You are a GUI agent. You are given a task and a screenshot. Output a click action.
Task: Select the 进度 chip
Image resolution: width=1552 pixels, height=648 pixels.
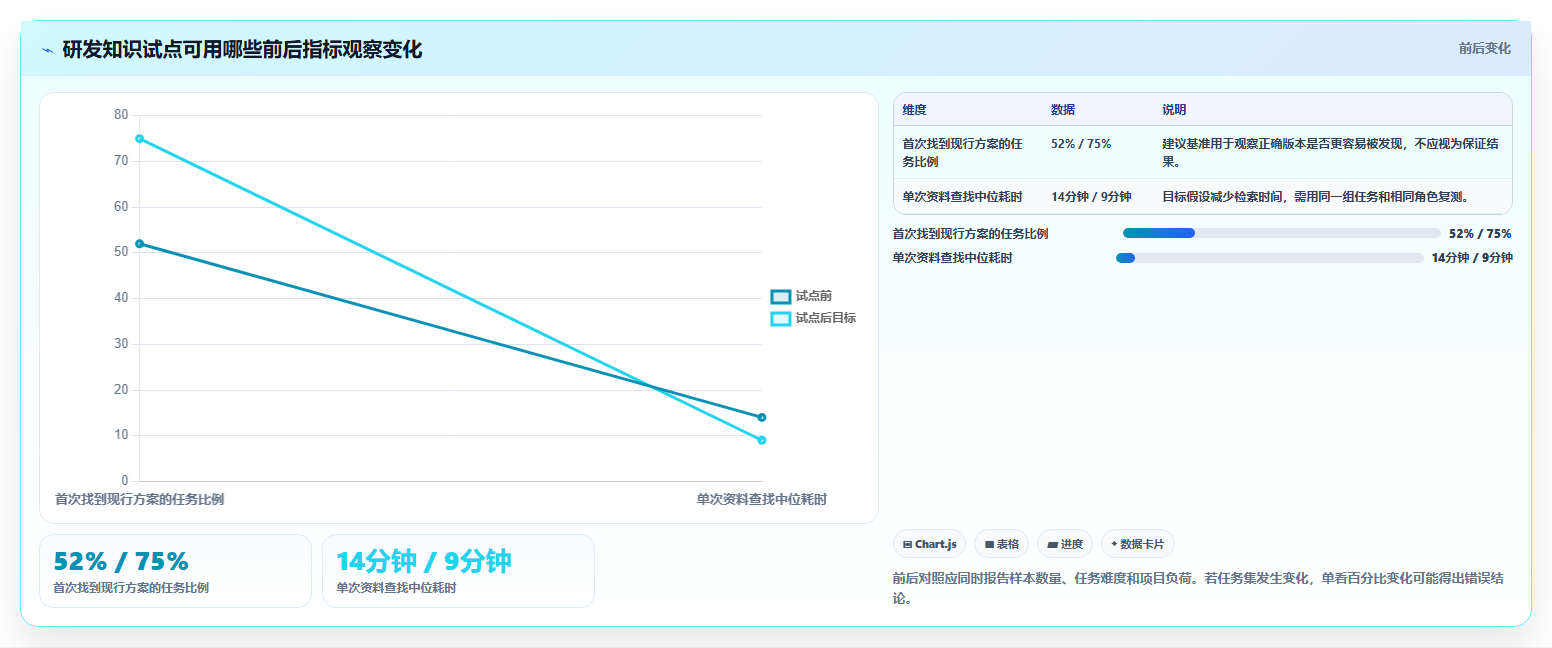[1065, 544]
